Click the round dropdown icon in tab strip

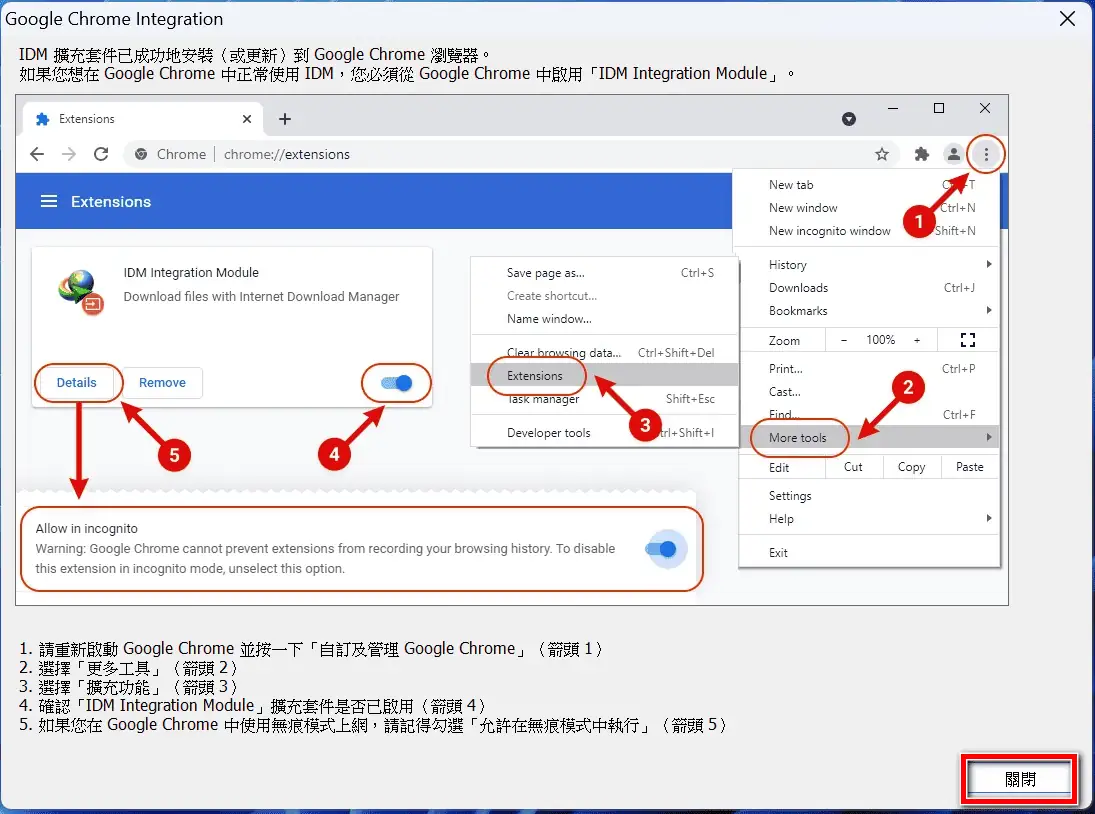(848, 119)
